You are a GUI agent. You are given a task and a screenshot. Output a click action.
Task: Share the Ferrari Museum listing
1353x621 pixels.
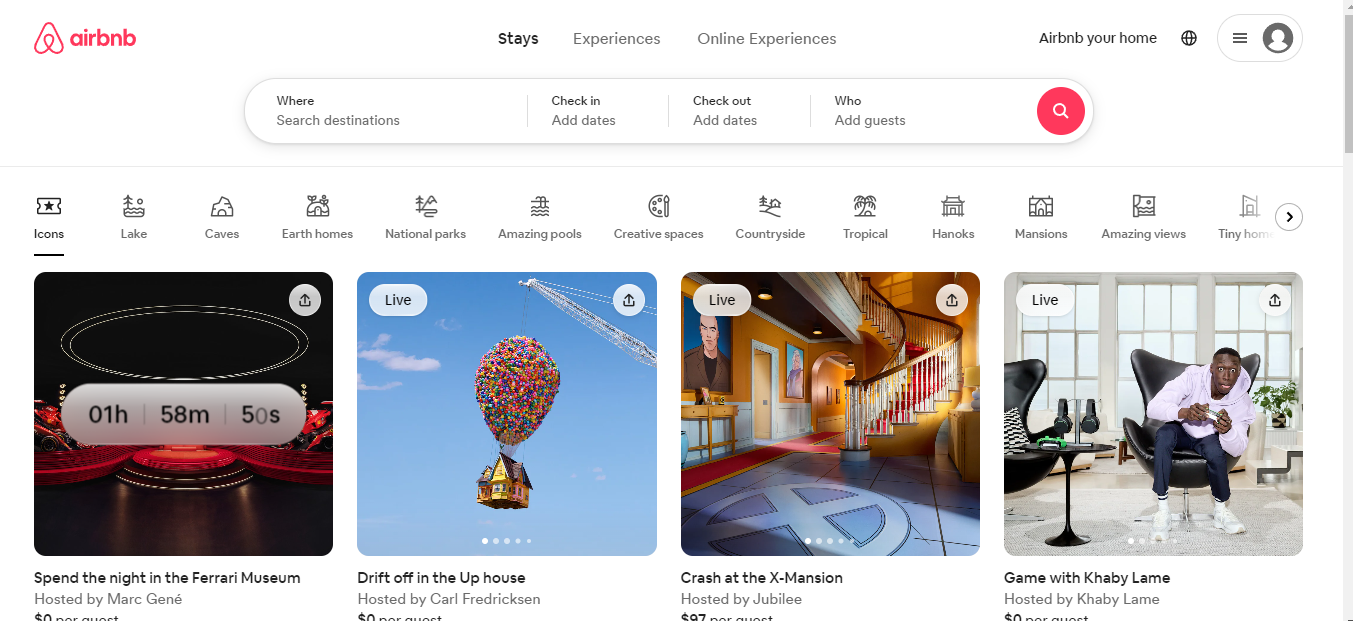tap(305, 300)
